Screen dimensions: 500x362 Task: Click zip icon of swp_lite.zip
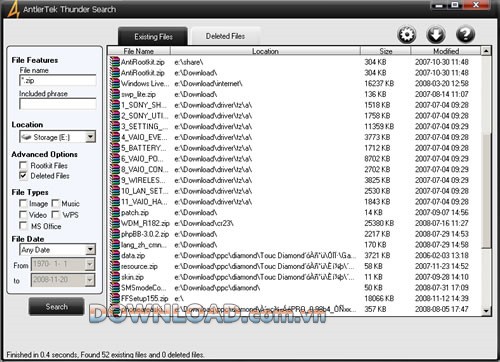pyautogui.click(x=115, y=94)
